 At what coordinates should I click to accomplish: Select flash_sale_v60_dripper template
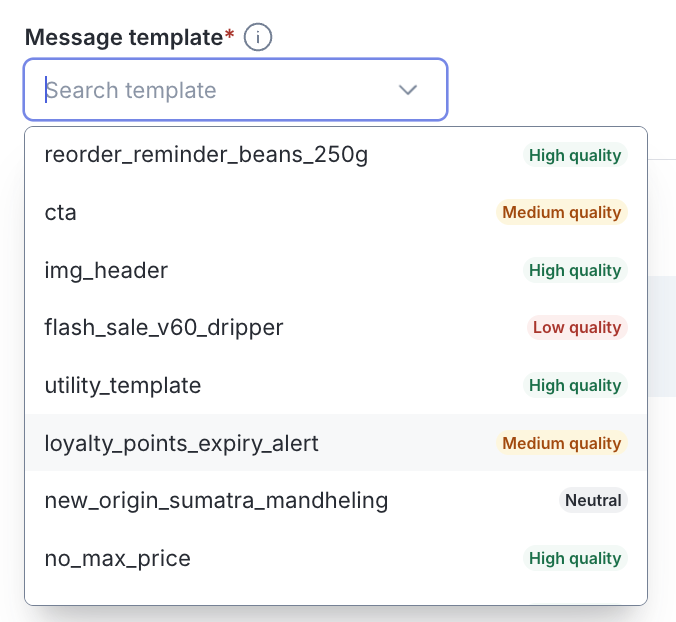tap(336, 328)
